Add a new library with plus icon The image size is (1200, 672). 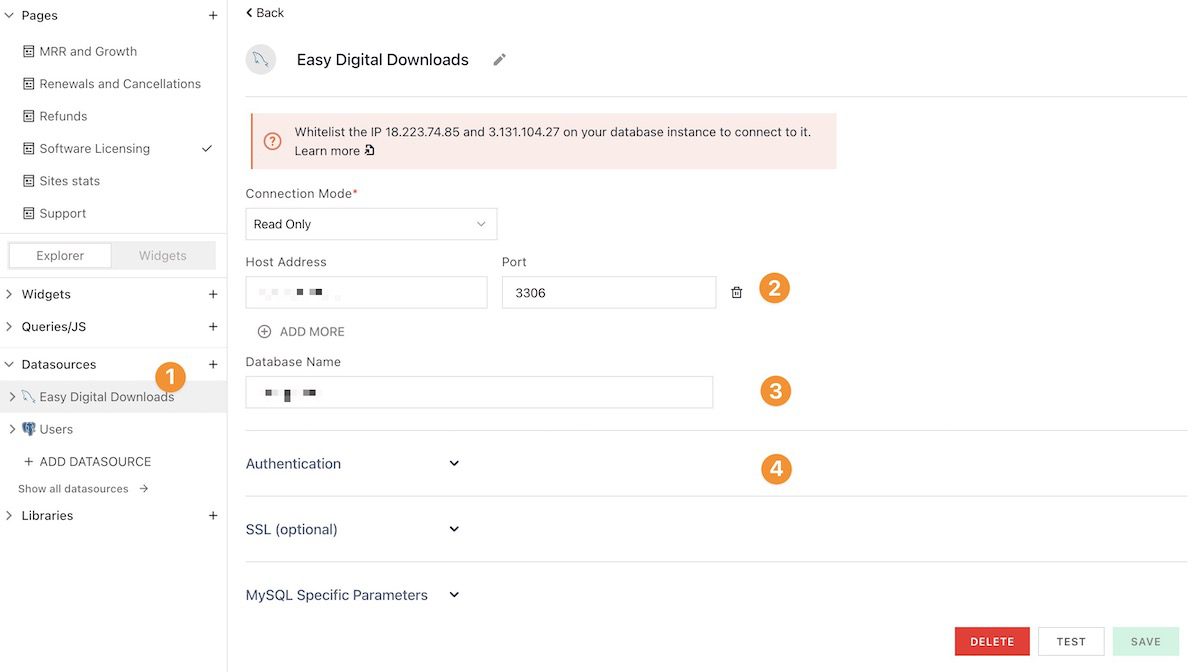click(213, 516)
